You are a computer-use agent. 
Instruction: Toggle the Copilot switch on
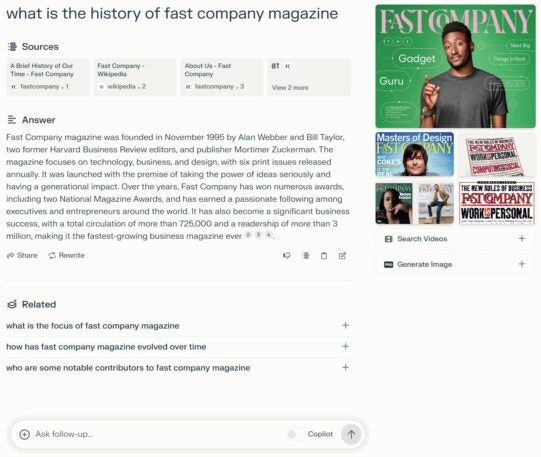tap(295, 434)
